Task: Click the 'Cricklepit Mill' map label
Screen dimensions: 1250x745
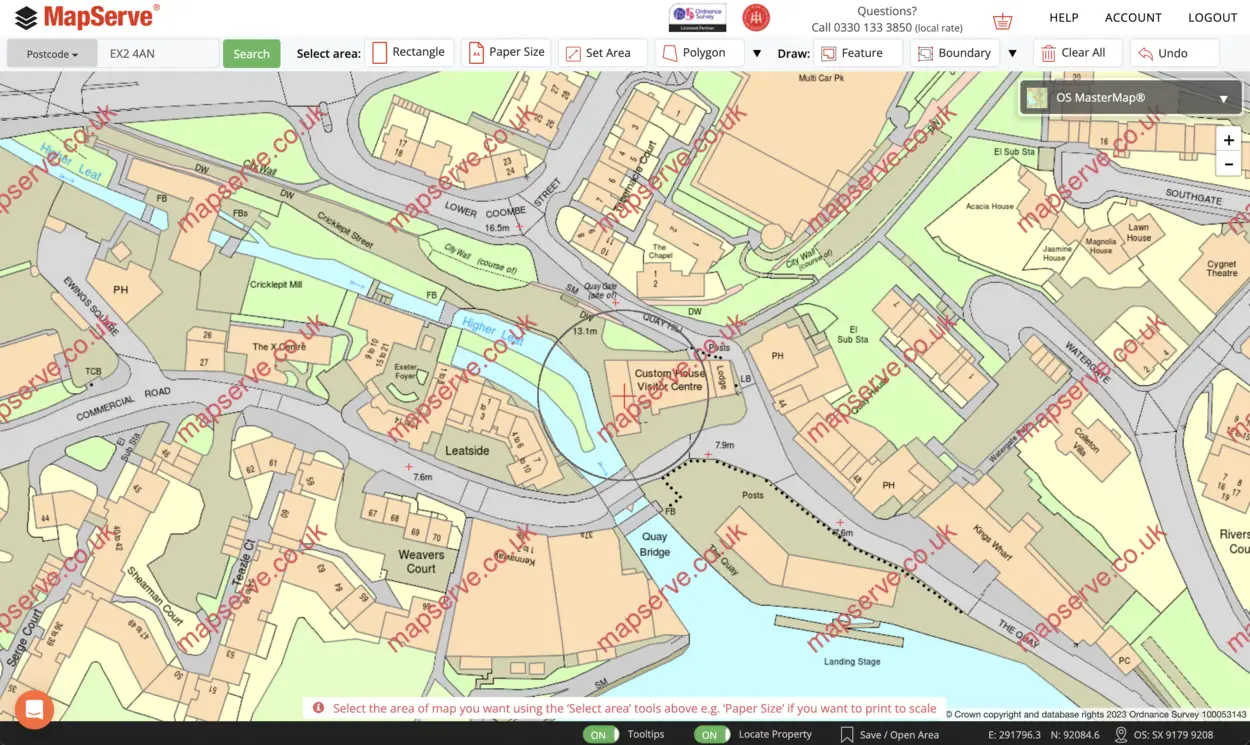Action: [276, 285]
